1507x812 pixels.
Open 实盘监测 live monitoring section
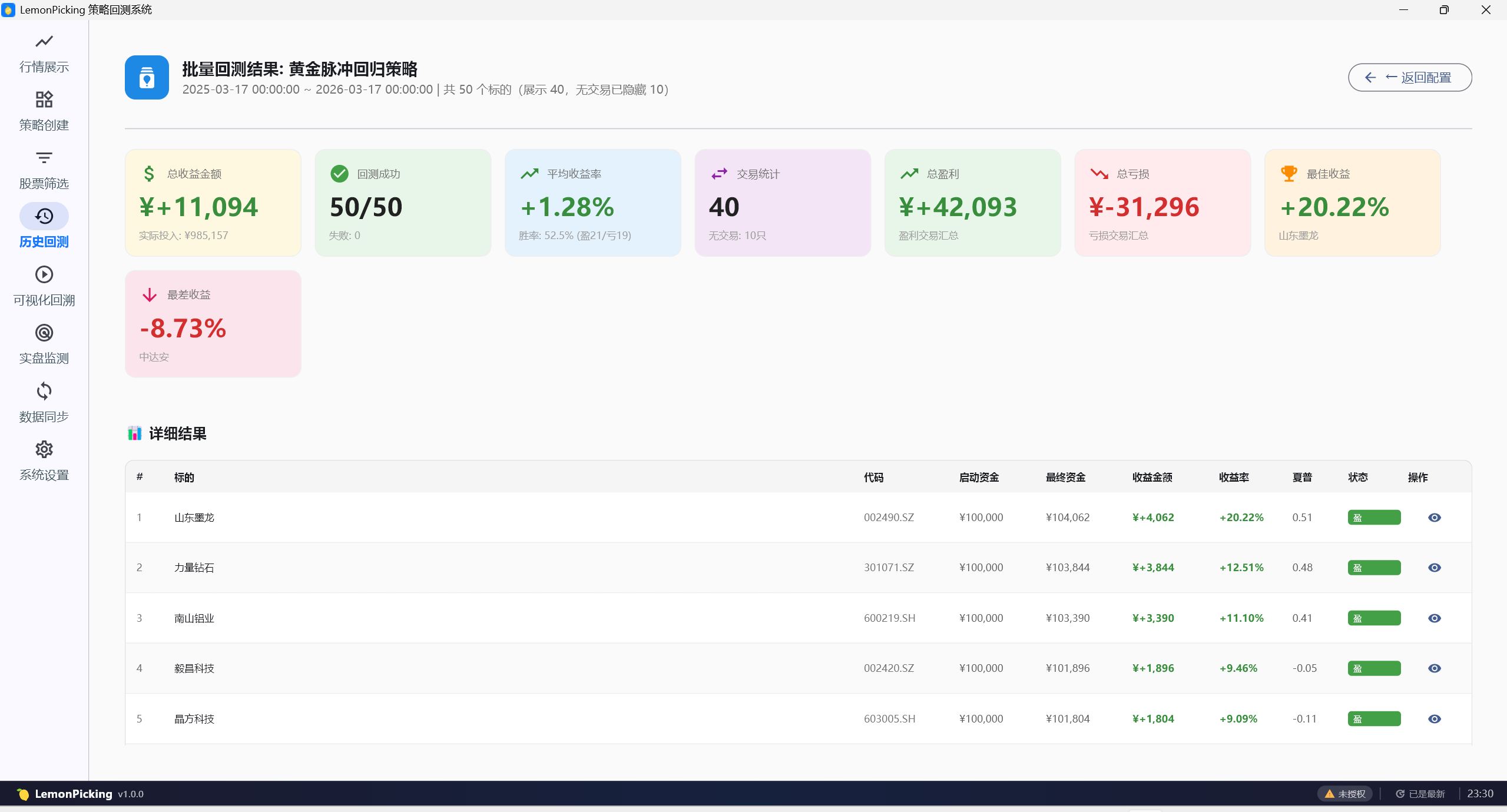tap(44, 344)
